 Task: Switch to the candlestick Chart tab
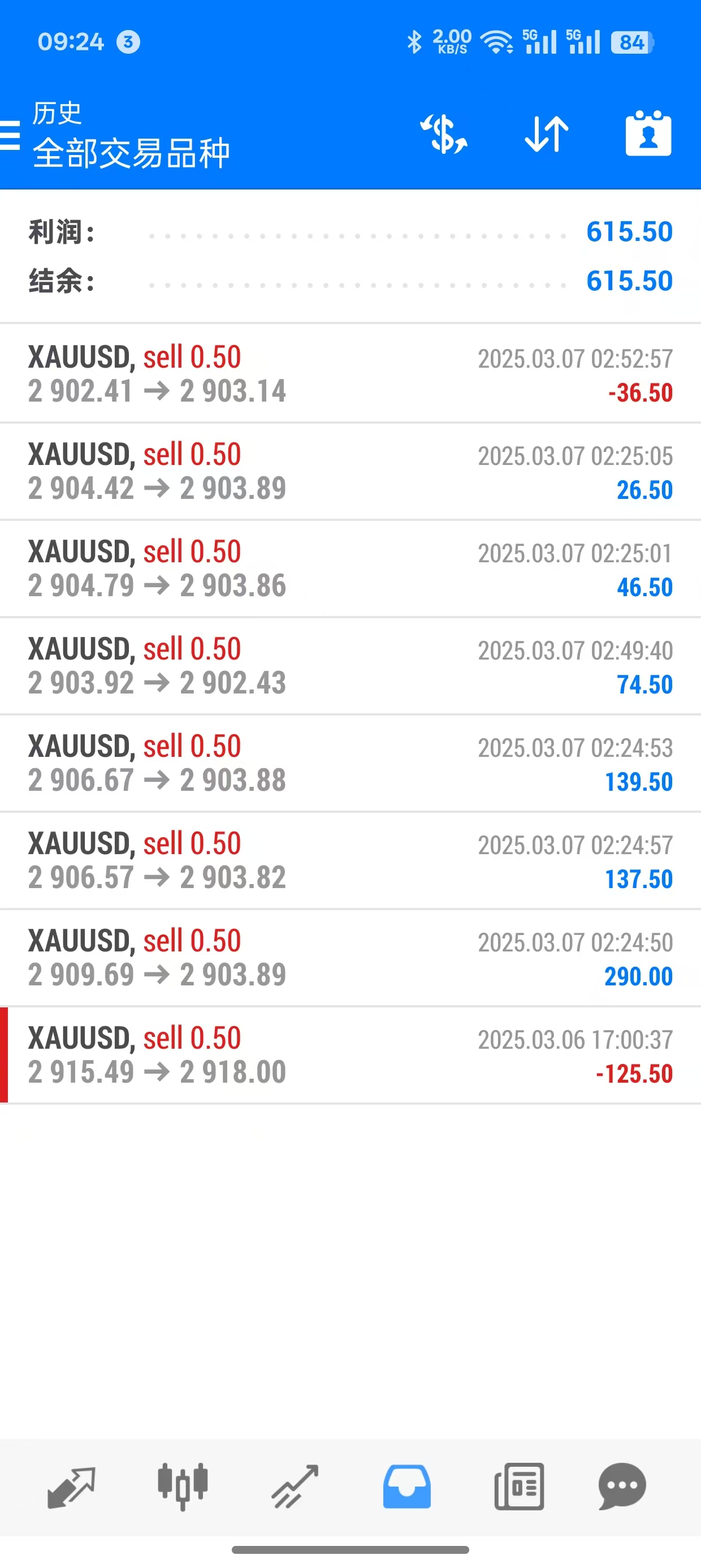click(x=183, y=1487)
